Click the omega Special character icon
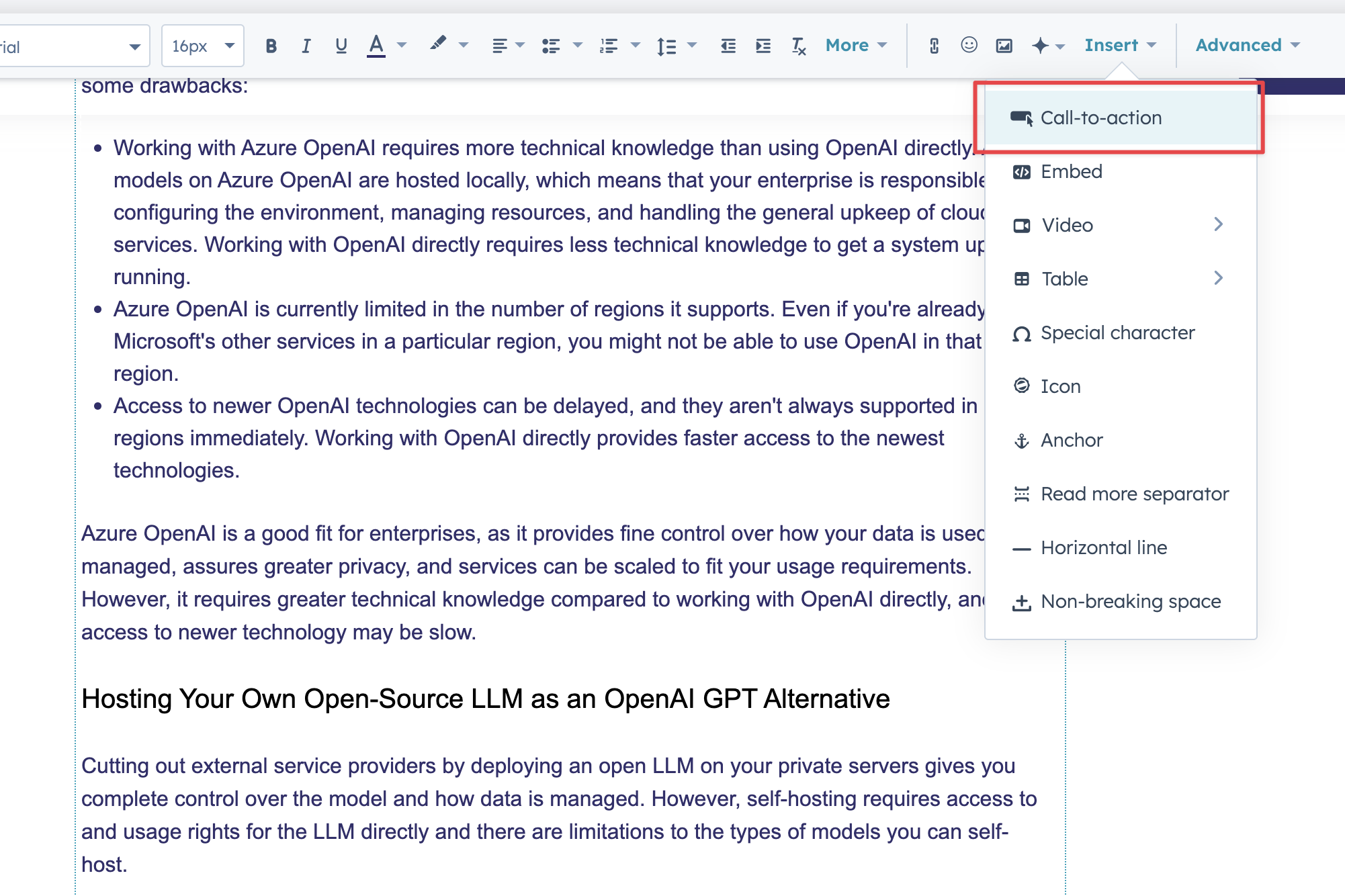1345x896 pixels. coord(1021,334)
